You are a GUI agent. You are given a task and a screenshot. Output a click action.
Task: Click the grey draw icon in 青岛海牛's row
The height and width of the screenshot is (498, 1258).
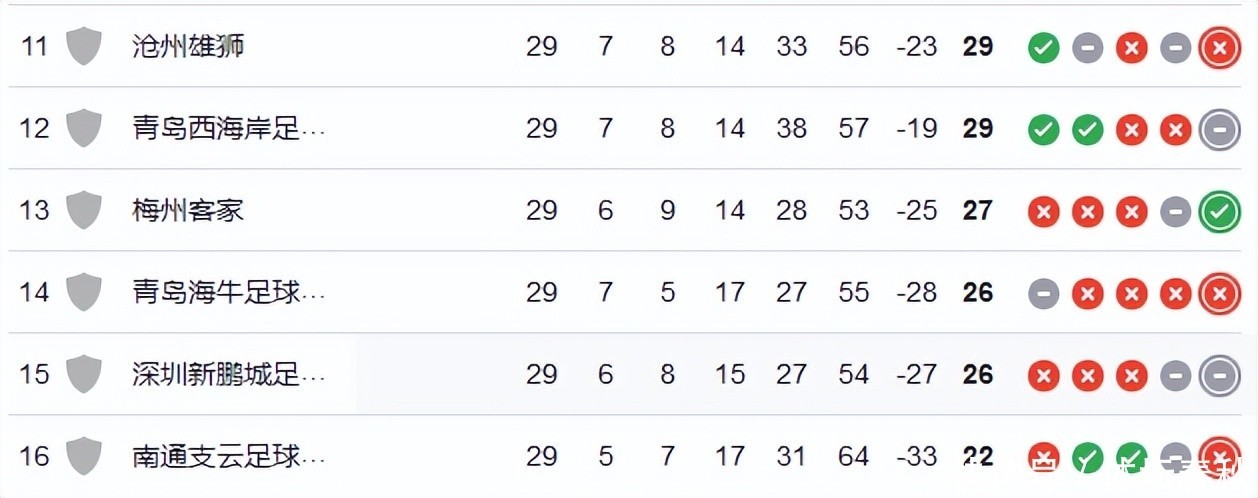pos(1043,293)
